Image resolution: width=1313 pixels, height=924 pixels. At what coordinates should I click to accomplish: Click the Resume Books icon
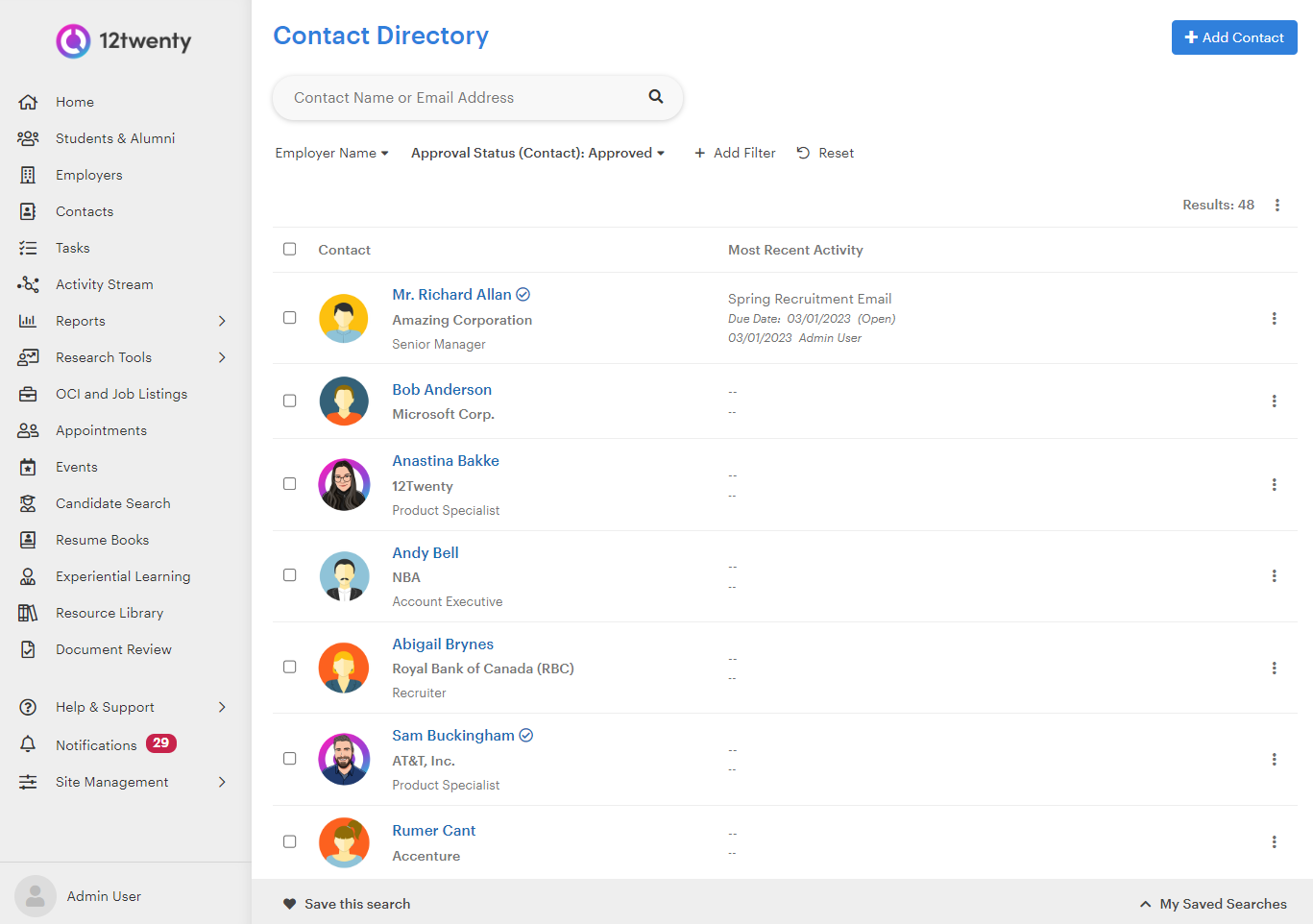point(28,540)
